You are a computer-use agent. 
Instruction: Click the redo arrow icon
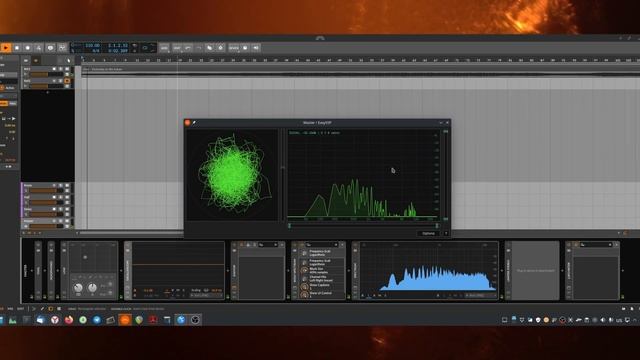[199, 48]
